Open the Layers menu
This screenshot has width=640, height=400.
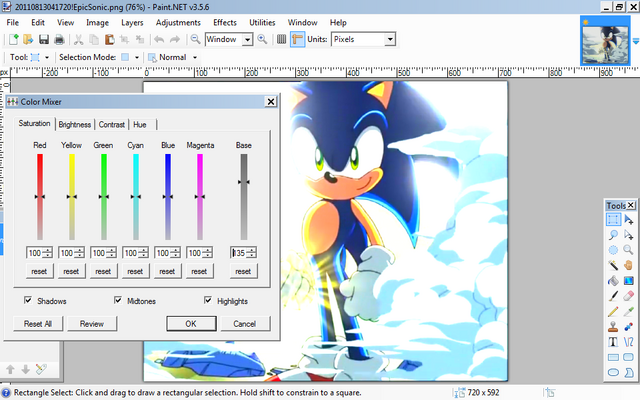tap(132, 22)
